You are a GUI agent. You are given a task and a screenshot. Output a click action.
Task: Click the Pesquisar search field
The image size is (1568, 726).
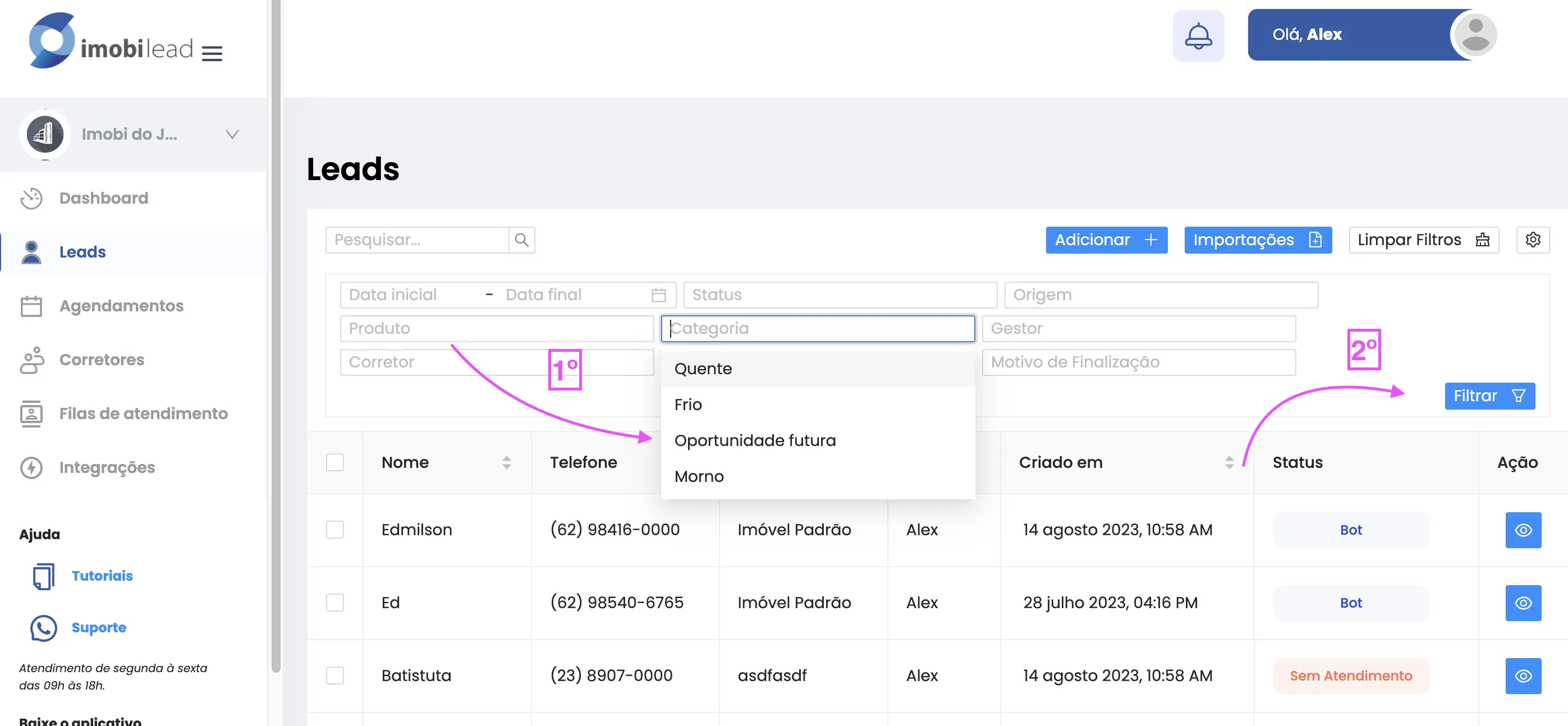pyautogui.click(x=417, y=240)
